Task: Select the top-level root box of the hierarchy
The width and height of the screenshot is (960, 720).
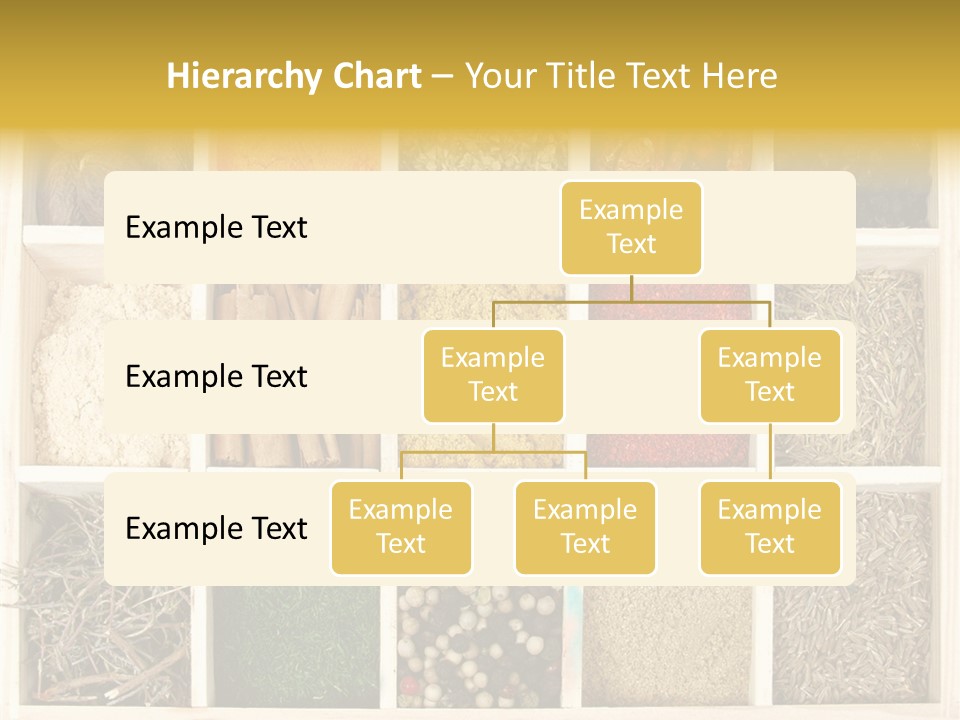Action: point(631,228)
